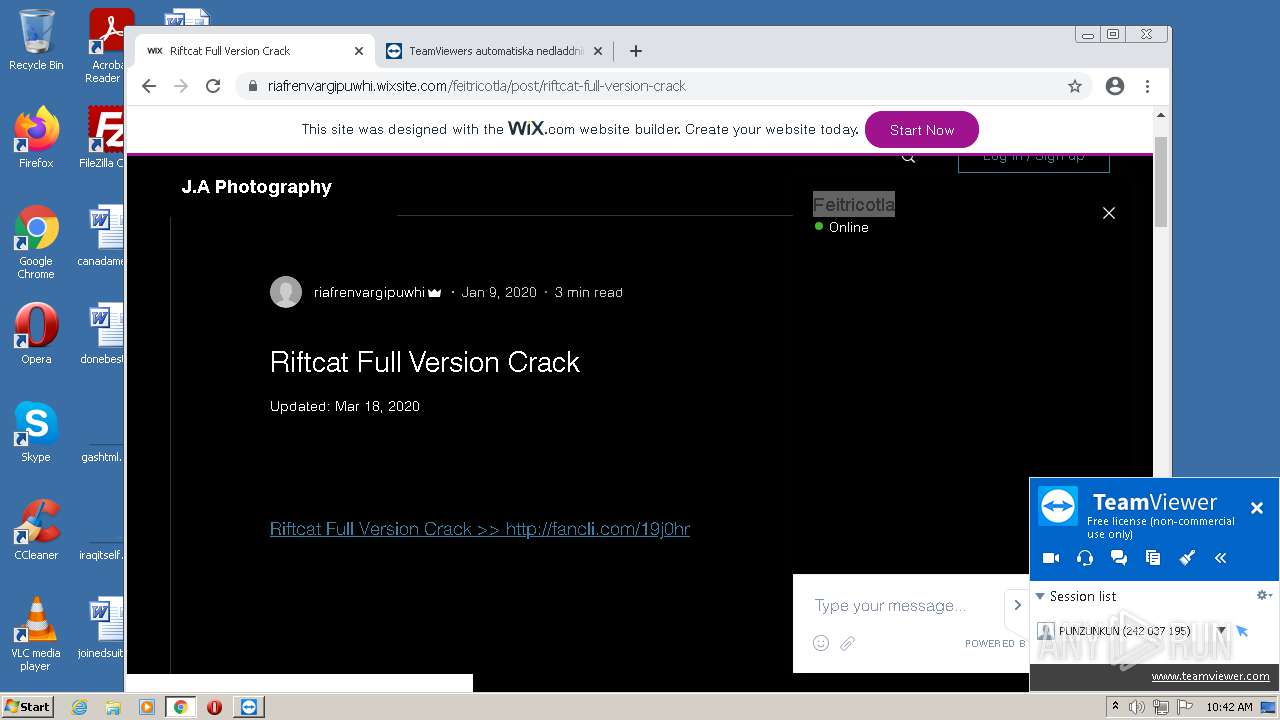Click the 10:42 AM system clock
The image size is (1280, 720).
tap(1229, 707)
